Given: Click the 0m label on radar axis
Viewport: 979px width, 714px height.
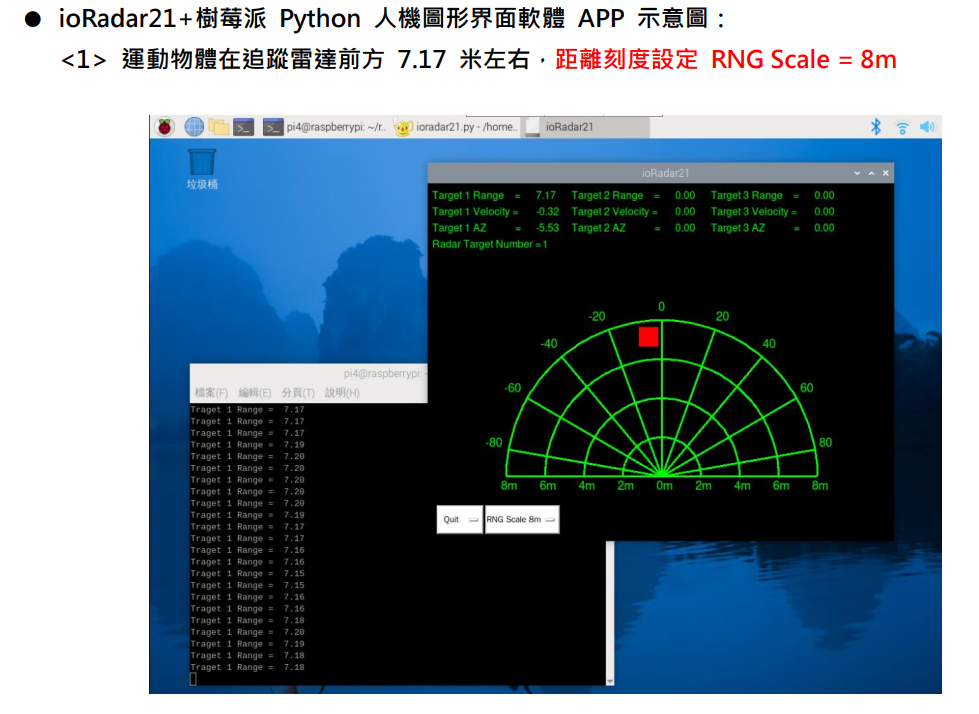Looking at the screenshot, I should pos(664,486).
